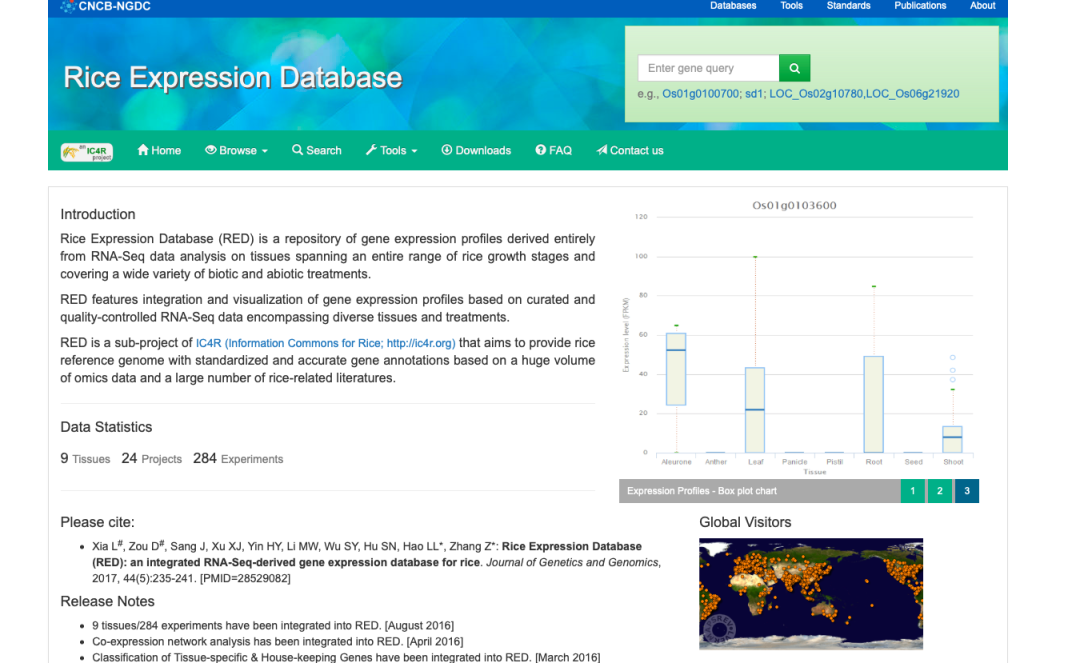Open Databases in top menu
The width and height of the screenshot is (1080, 663).
pos(733,6)
